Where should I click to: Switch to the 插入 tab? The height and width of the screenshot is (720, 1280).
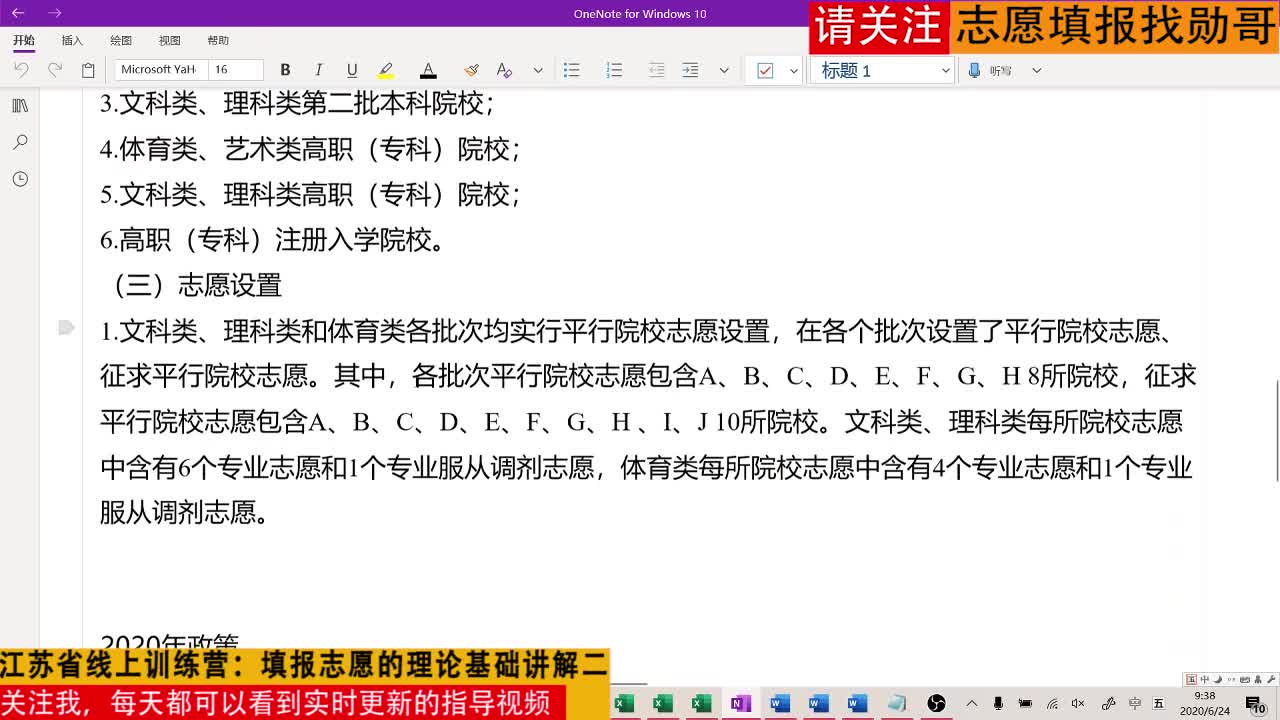(72, 41)
